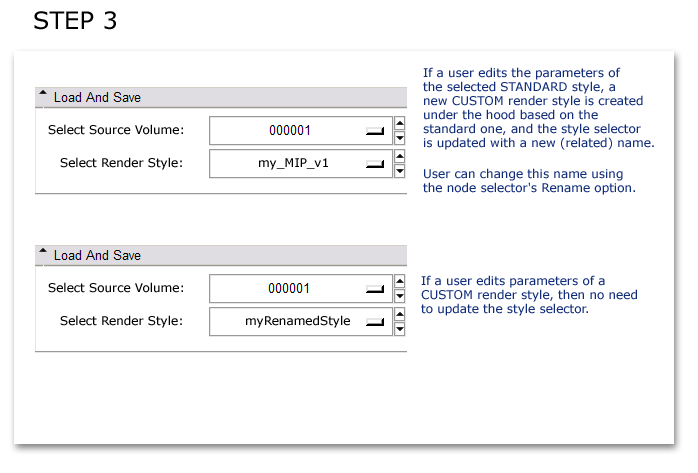
Task: Open Source Volume 000001 dropdown above my_MIP_v1
Action: pos(300,130)
